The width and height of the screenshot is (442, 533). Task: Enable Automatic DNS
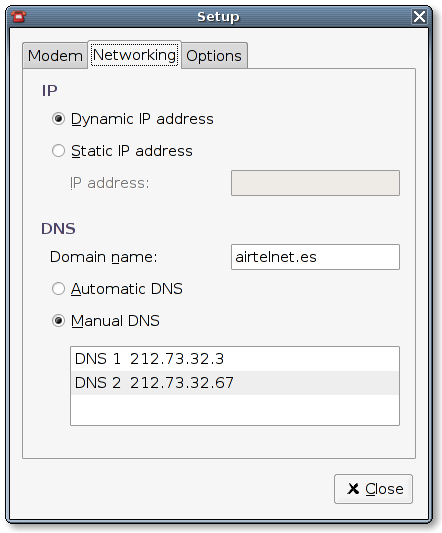pos(58,289)
